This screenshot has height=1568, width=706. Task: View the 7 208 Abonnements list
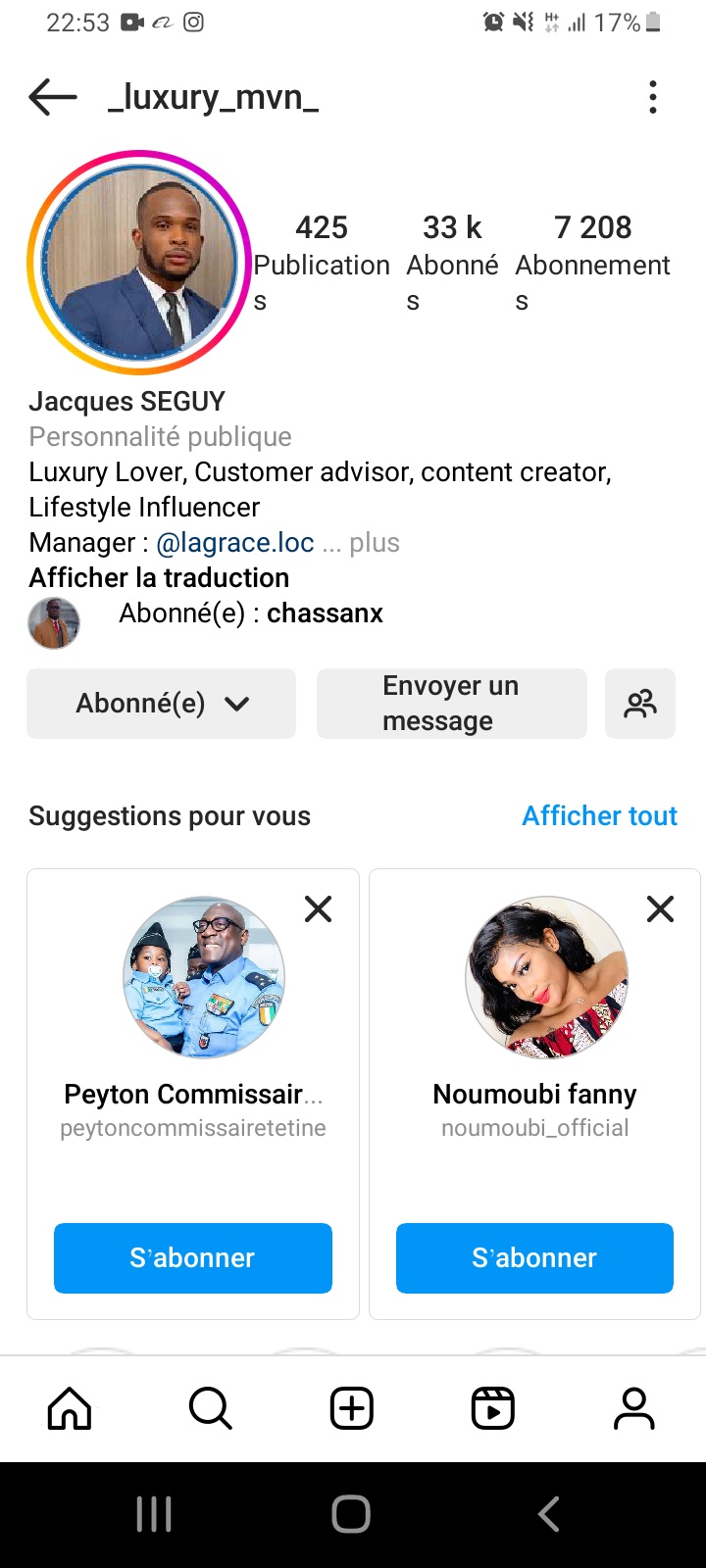[592, 260]
